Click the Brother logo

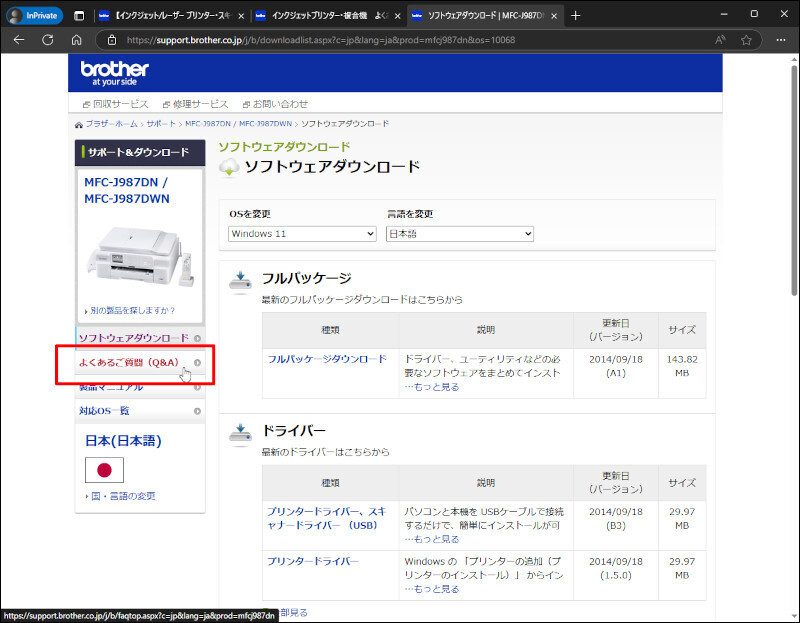pyautogui.click(x=115, y=73)
